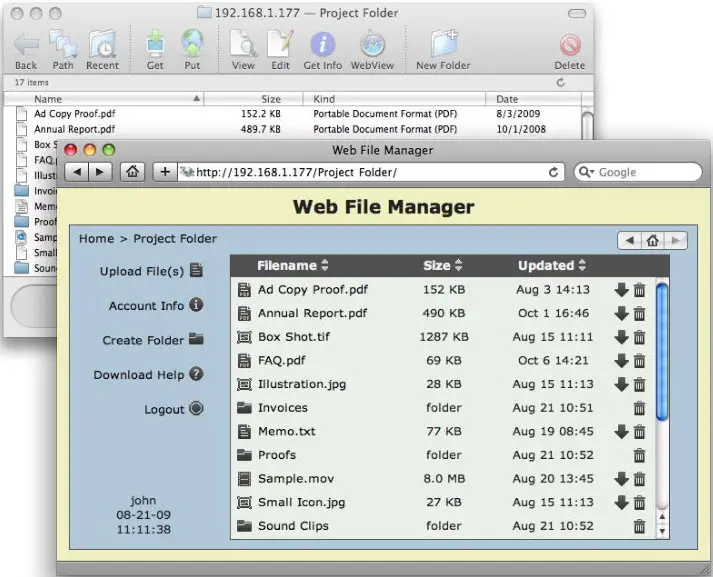The image size is (713, 577).
Task: Click Upload File(s) in sidebar
Action: [x=151, y=271]
